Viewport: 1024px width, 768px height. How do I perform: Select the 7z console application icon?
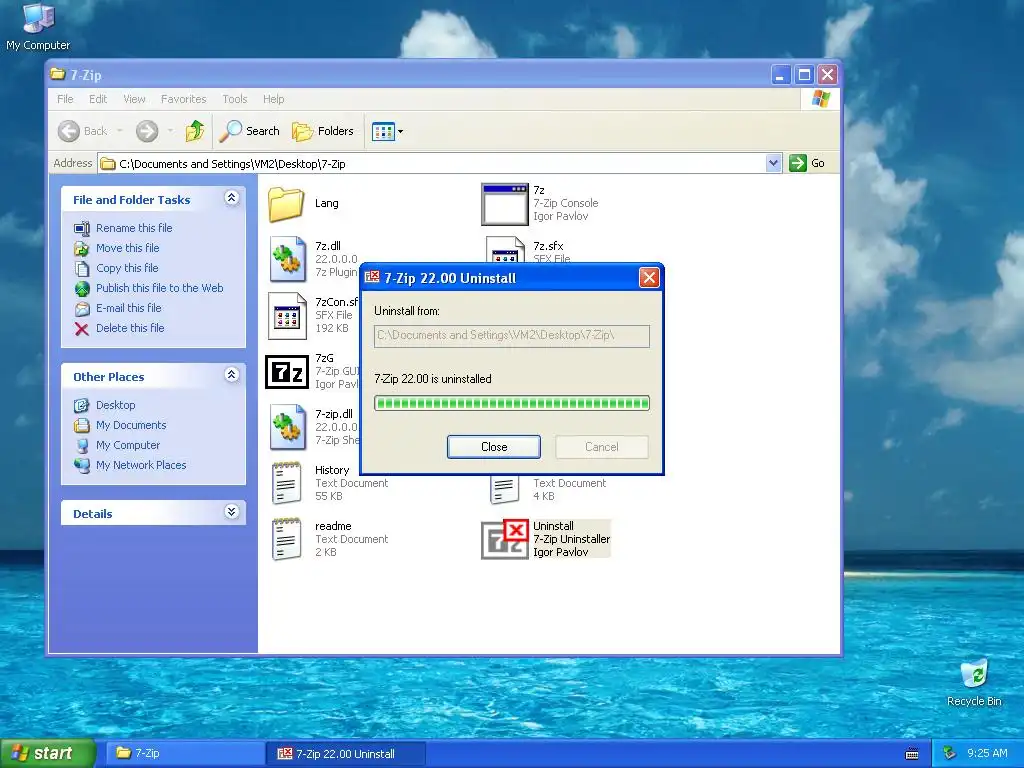point(505,204)
